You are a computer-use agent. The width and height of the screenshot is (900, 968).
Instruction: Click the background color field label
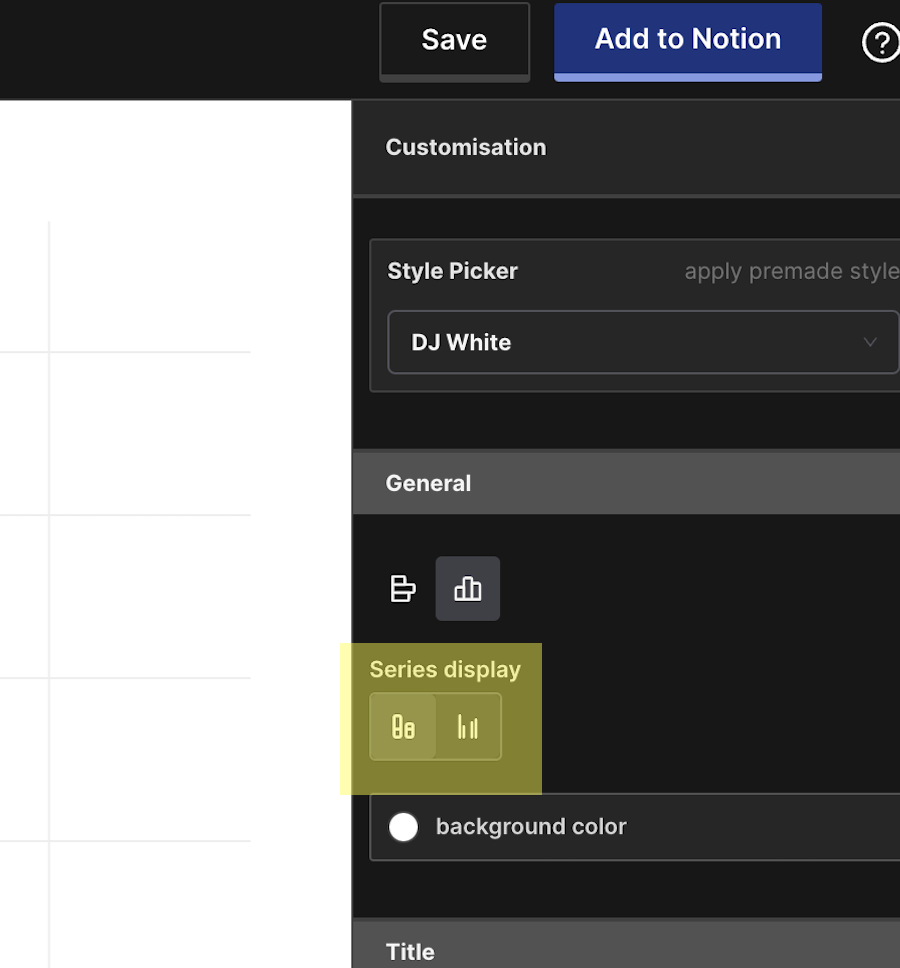click(x=531, y=827)
